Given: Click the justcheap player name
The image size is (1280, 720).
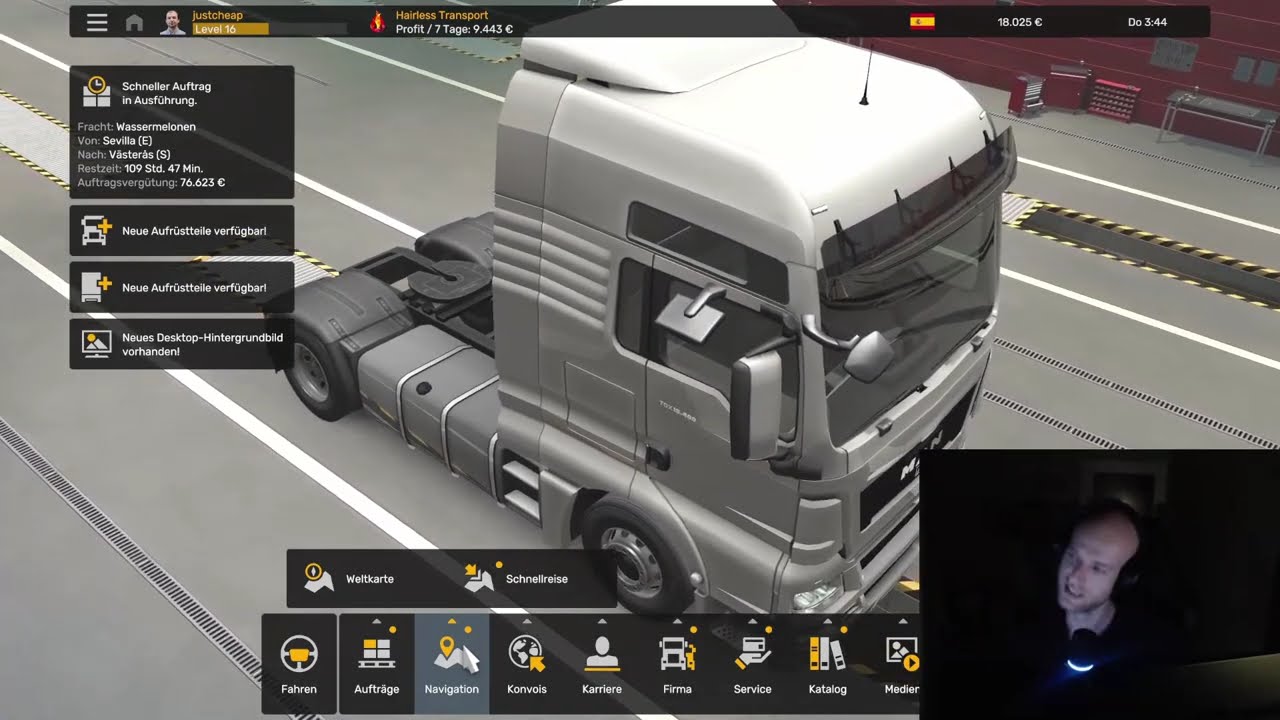Looking at the screenshot, I should [218, 15].
